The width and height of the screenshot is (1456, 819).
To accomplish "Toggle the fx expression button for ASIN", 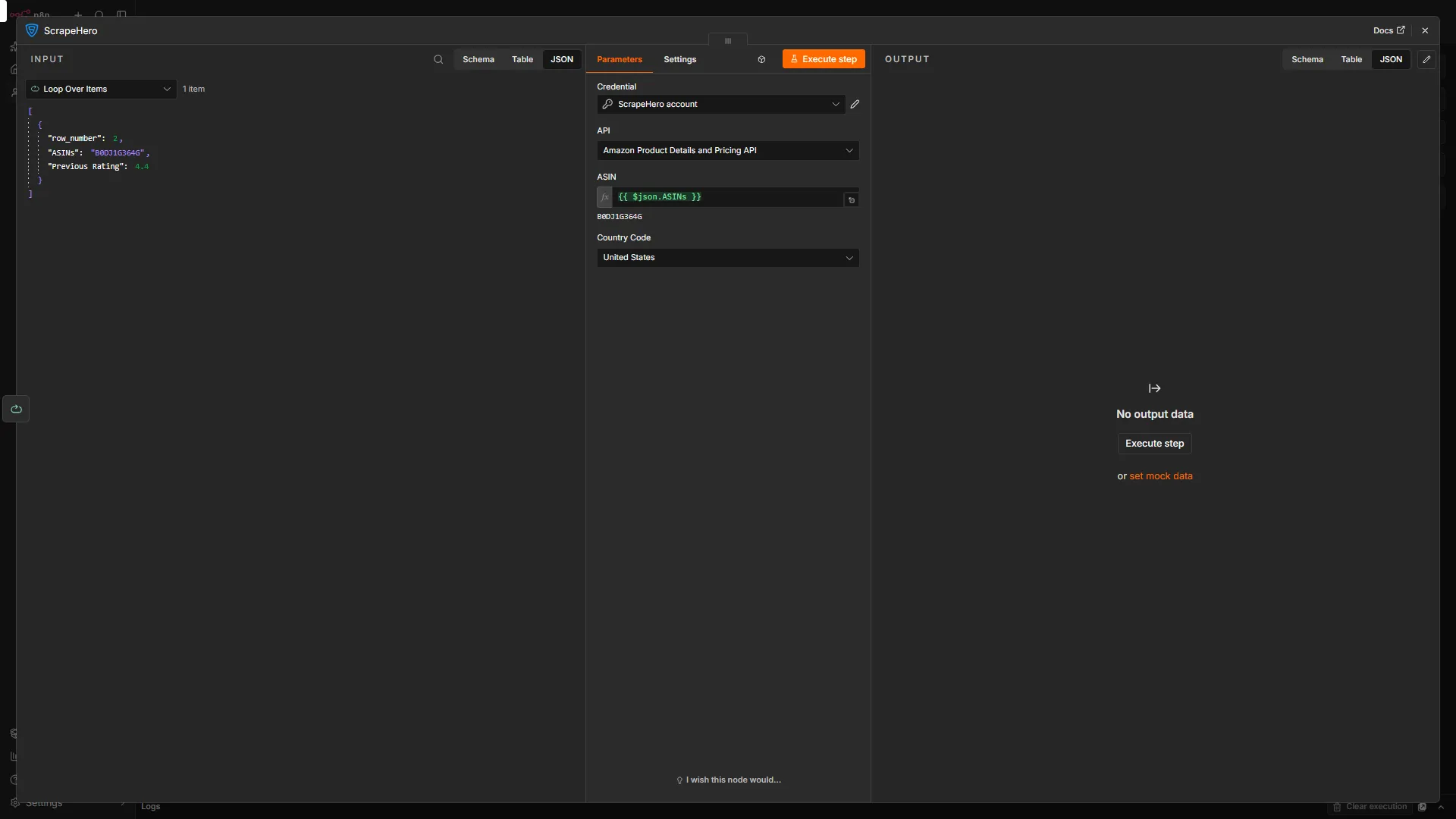I will coord(604,197).
